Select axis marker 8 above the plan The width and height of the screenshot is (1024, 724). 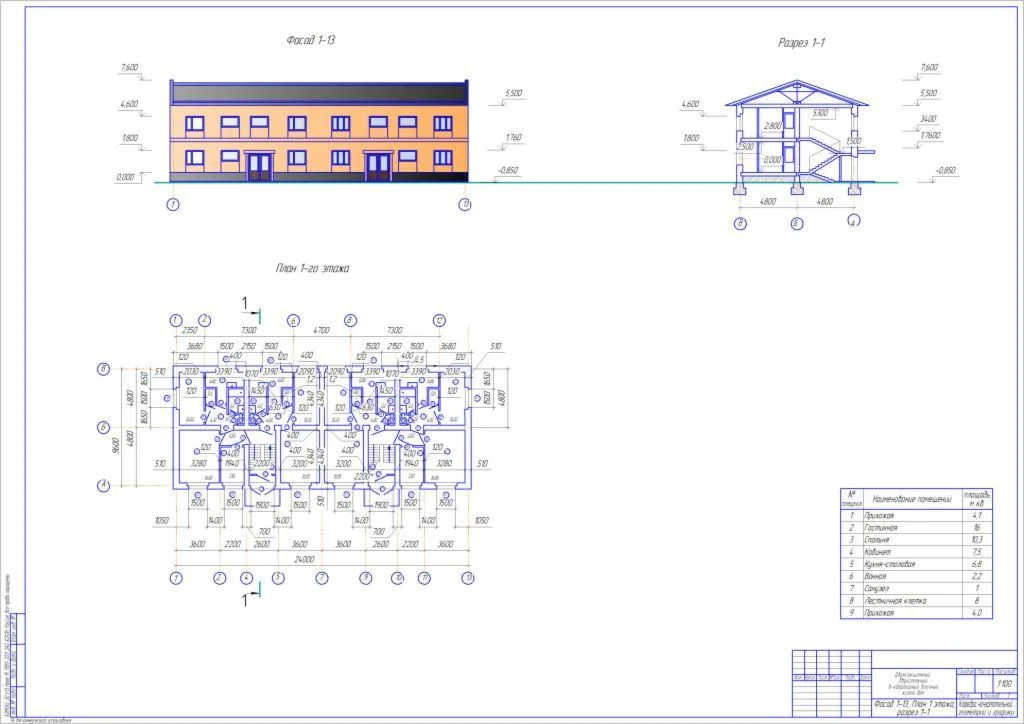350,321
